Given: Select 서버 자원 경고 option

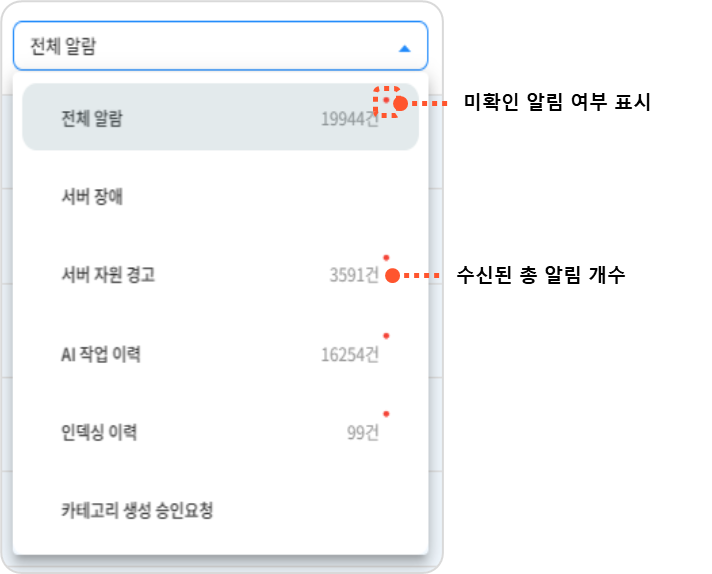Looking at the screenshot, I should pyautogui.click(x=220, y=275).
